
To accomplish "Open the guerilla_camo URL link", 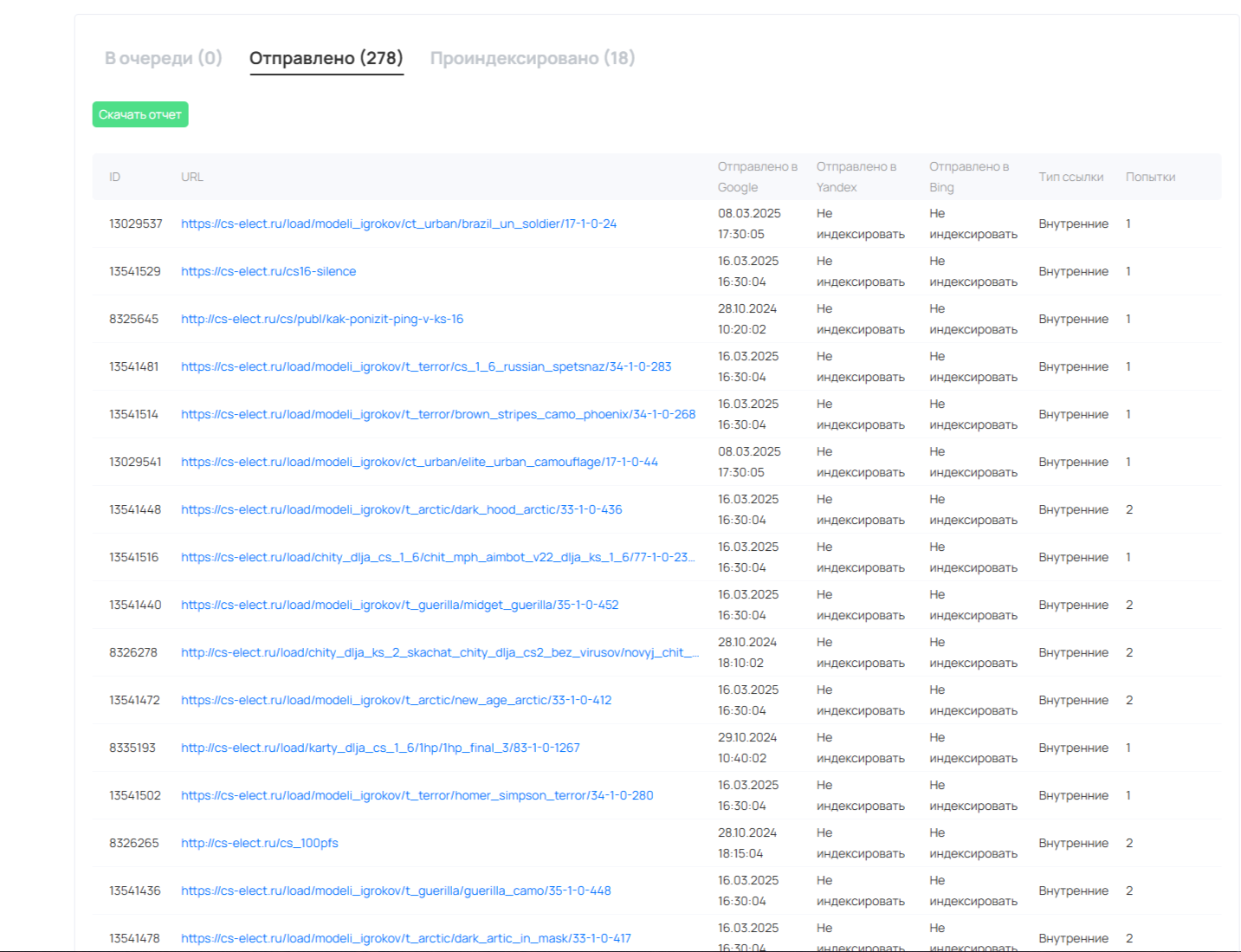I will (x=396, y=890).
